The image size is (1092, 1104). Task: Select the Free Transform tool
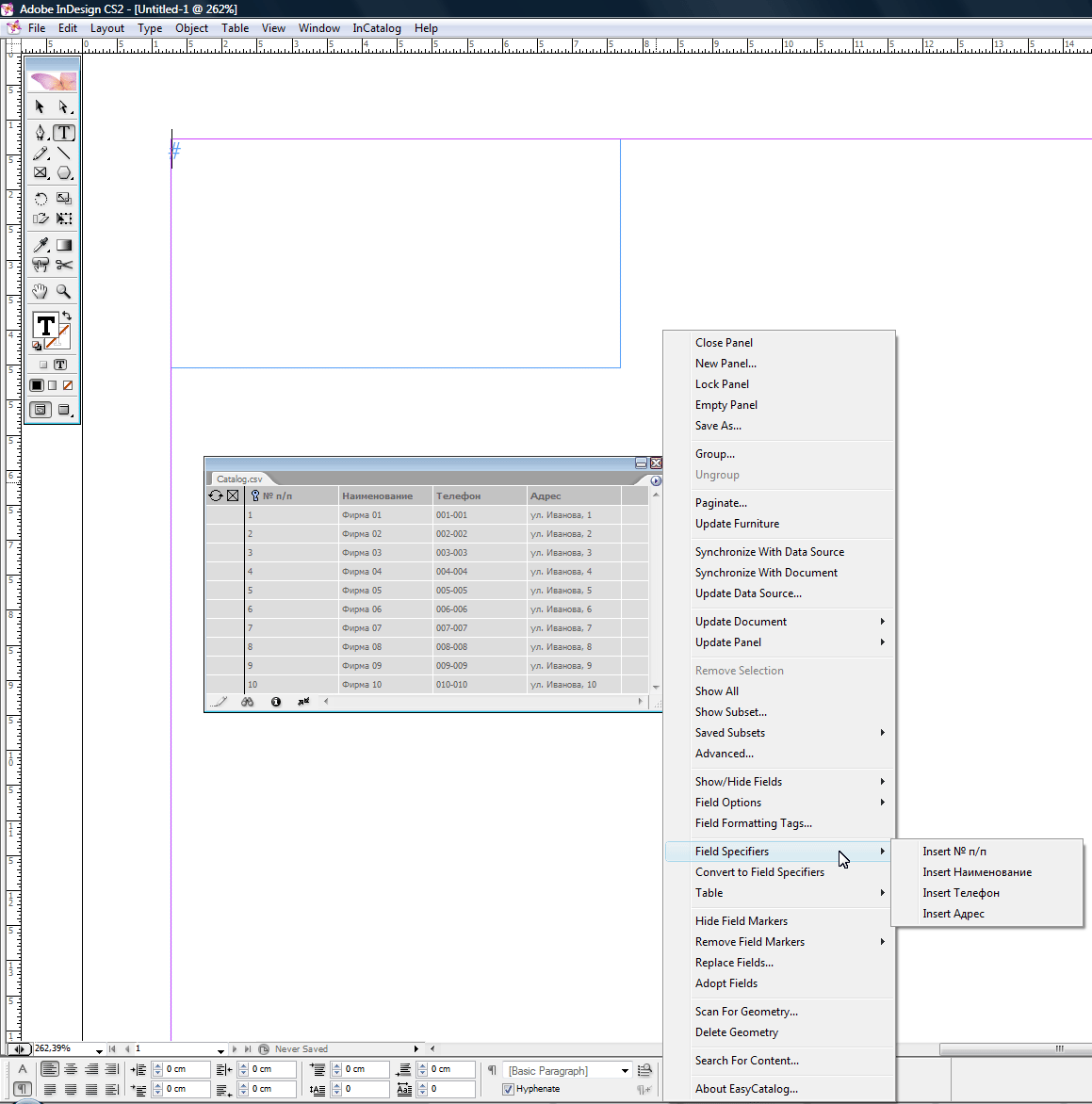[x=64, y=219]
